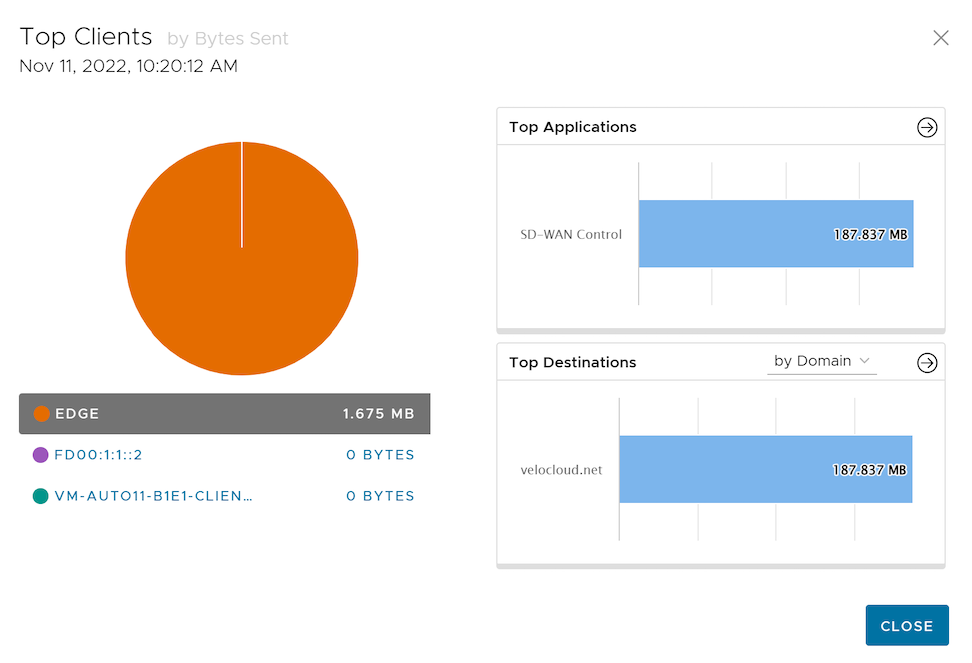Open the FD00:1:1::2 client link
This screenshot has width=972, height=663.
coord(98,455)
